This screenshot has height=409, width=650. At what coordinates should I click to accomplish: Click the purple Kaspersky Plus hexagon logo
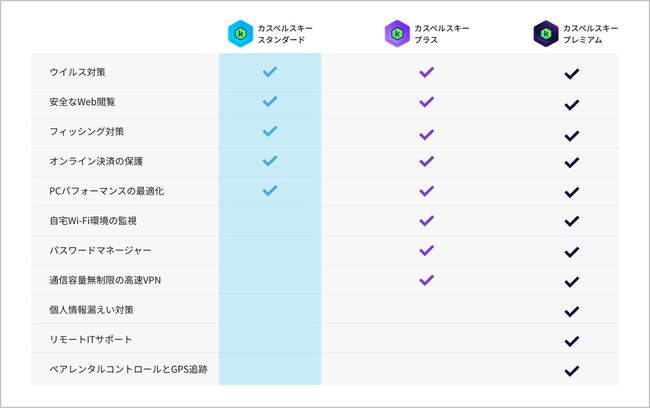tap(397, 33)
